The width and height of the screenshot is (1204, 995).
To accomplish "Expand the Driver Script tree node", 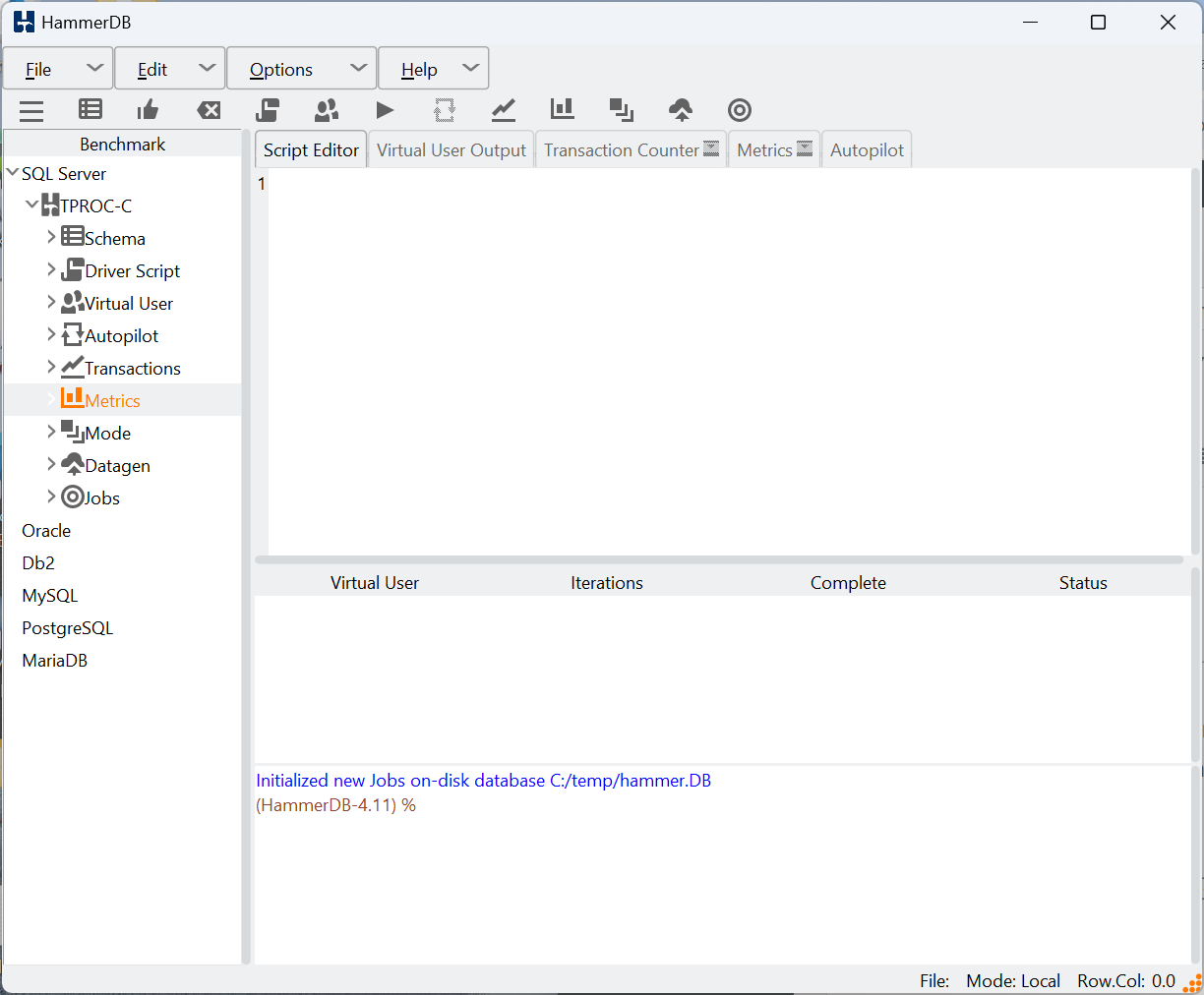I will pos(51,268).
